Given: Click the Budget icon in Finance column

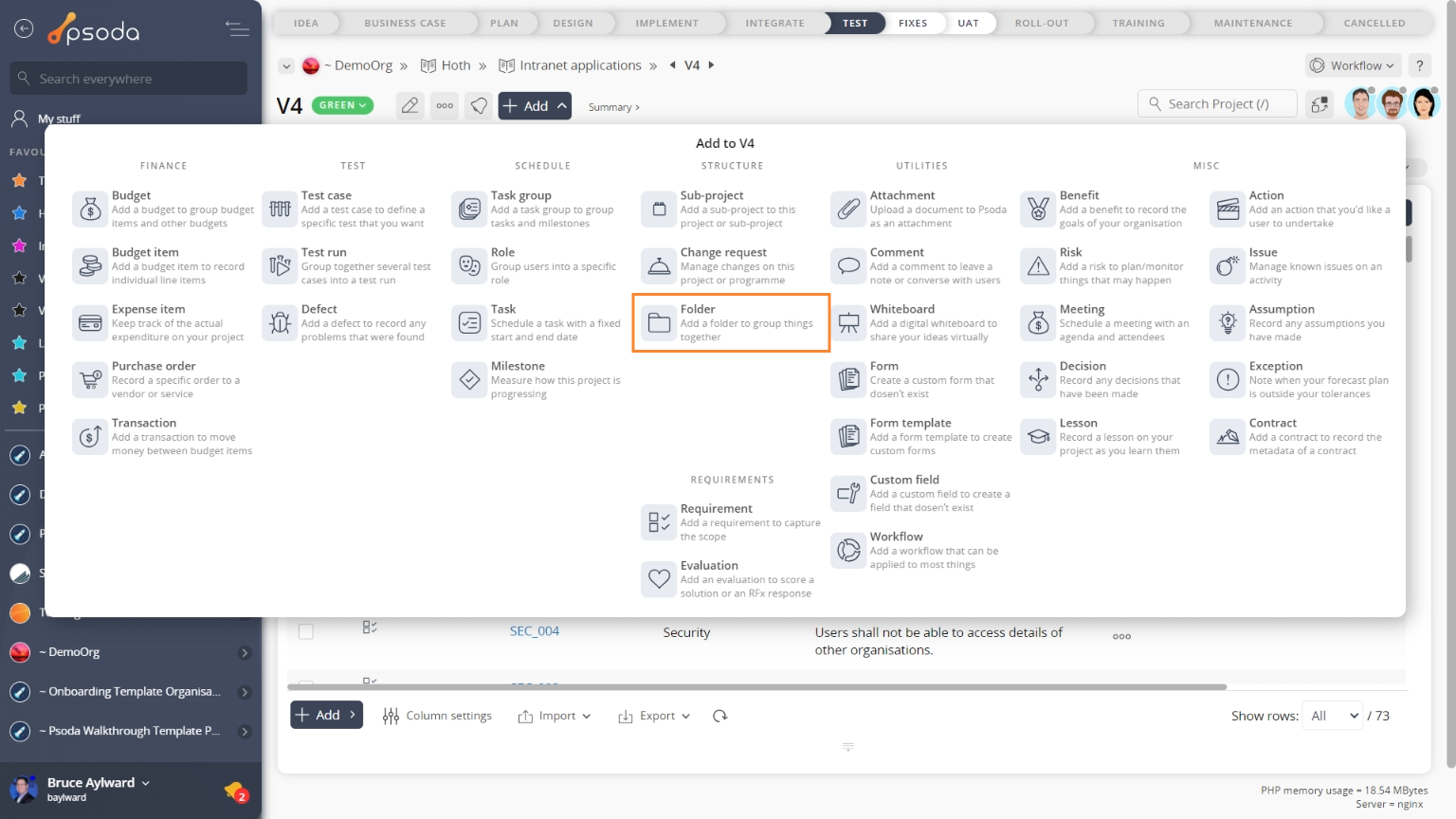Looking at the screenshot, I should (90, 209).
